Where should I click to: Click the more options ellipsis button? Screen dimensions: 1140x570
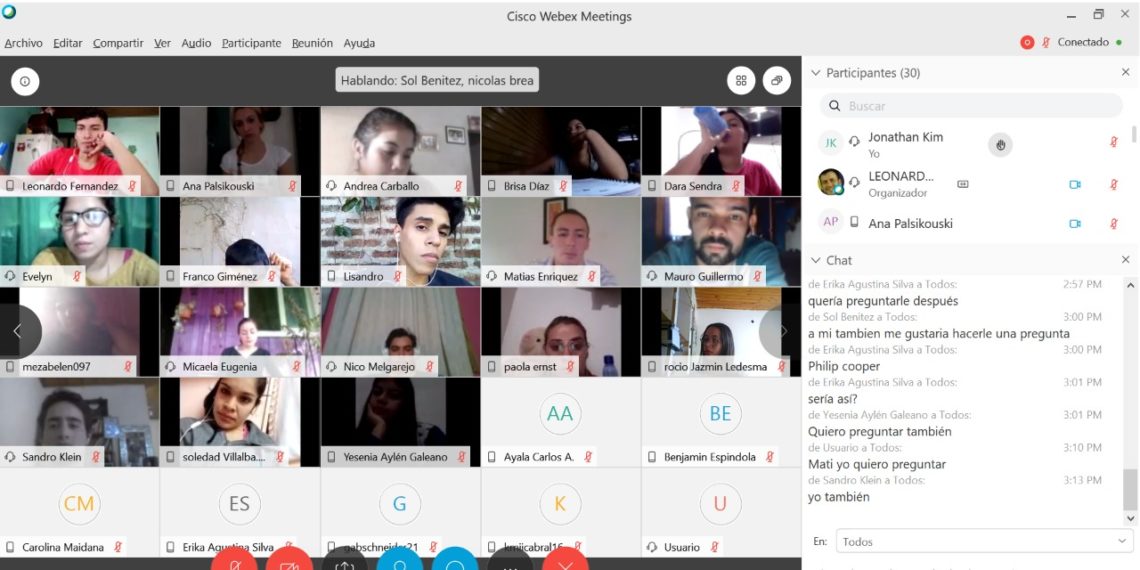[x=510, y=561]
